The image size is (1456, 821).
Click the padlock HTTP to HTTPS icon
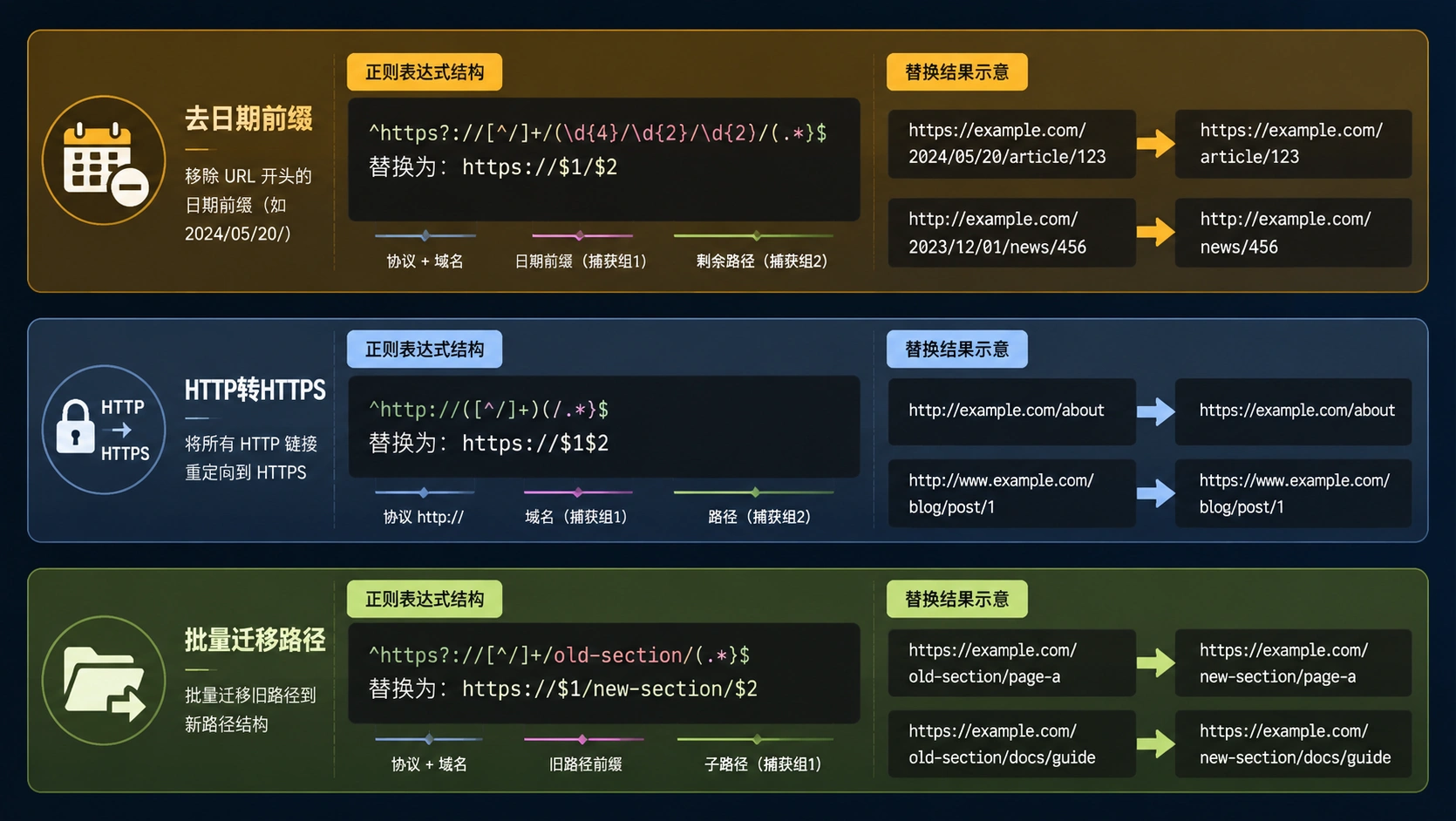coord(104,430)
